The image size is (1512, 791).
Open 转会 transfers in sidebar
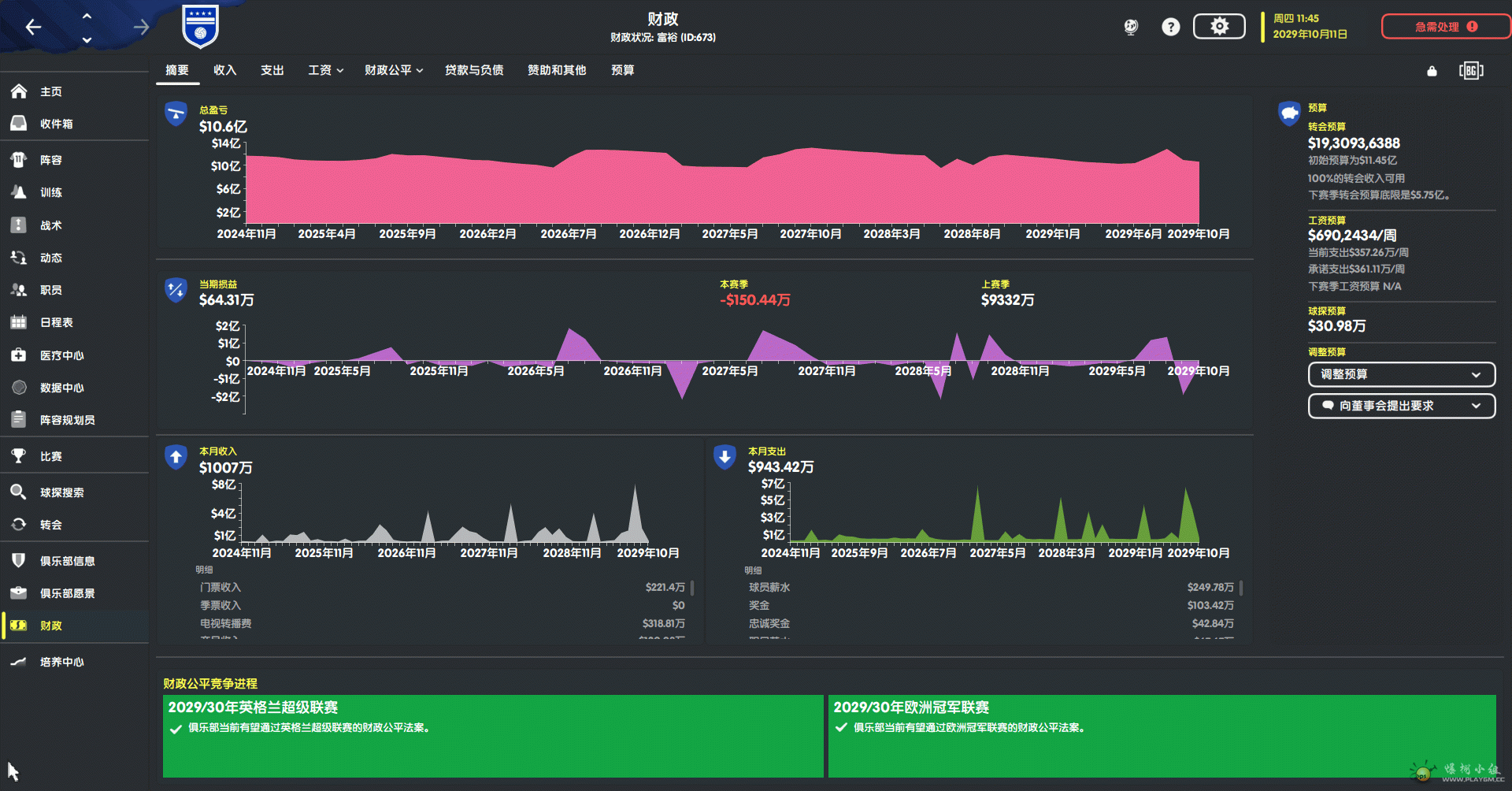click(x=74, y=525)
